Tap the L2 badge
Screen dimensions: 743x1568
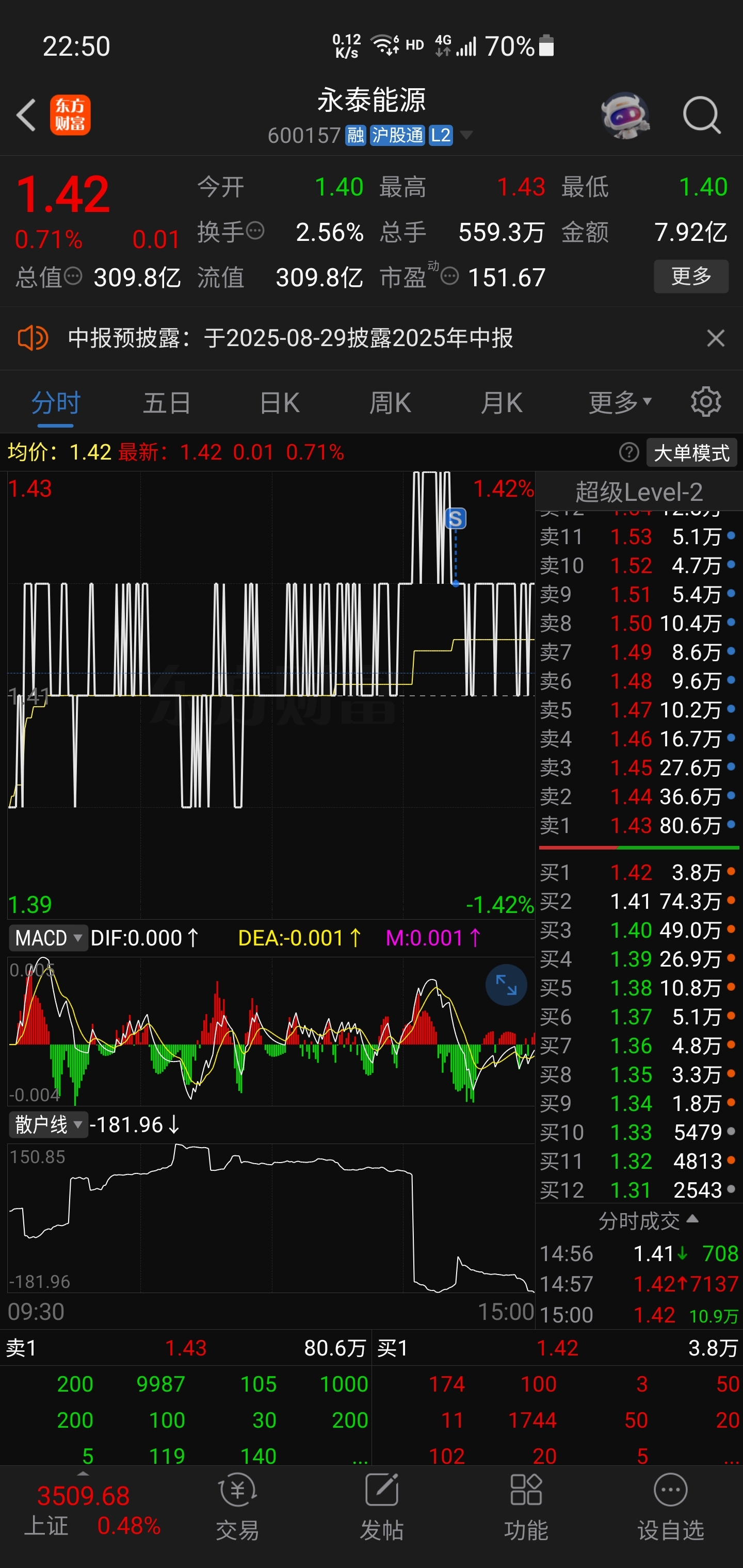point(440,135)
